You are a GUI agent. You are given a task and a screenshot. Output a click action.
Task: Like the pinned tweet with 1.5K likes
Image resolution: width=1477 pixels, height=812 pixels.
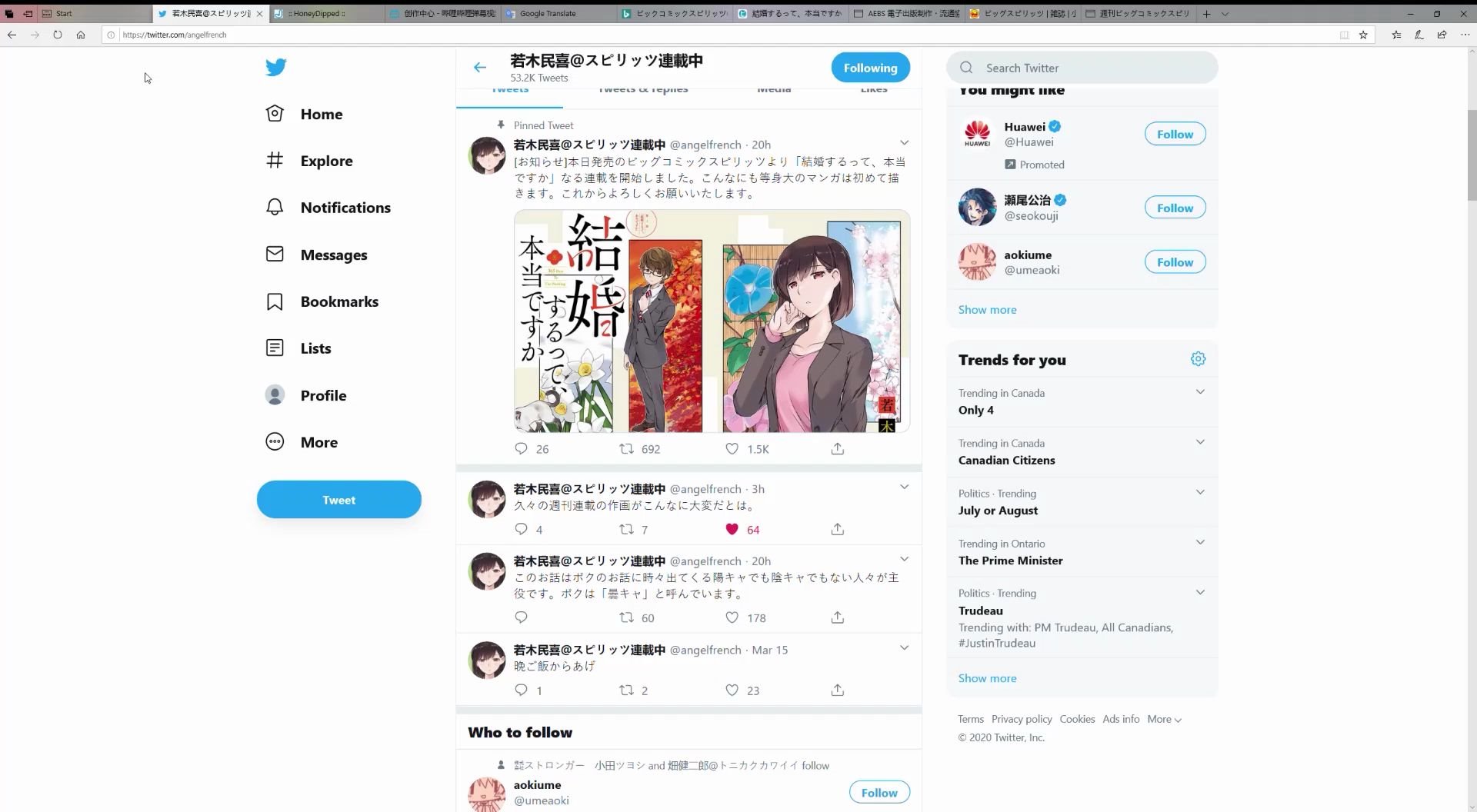(x=732, y=448)
